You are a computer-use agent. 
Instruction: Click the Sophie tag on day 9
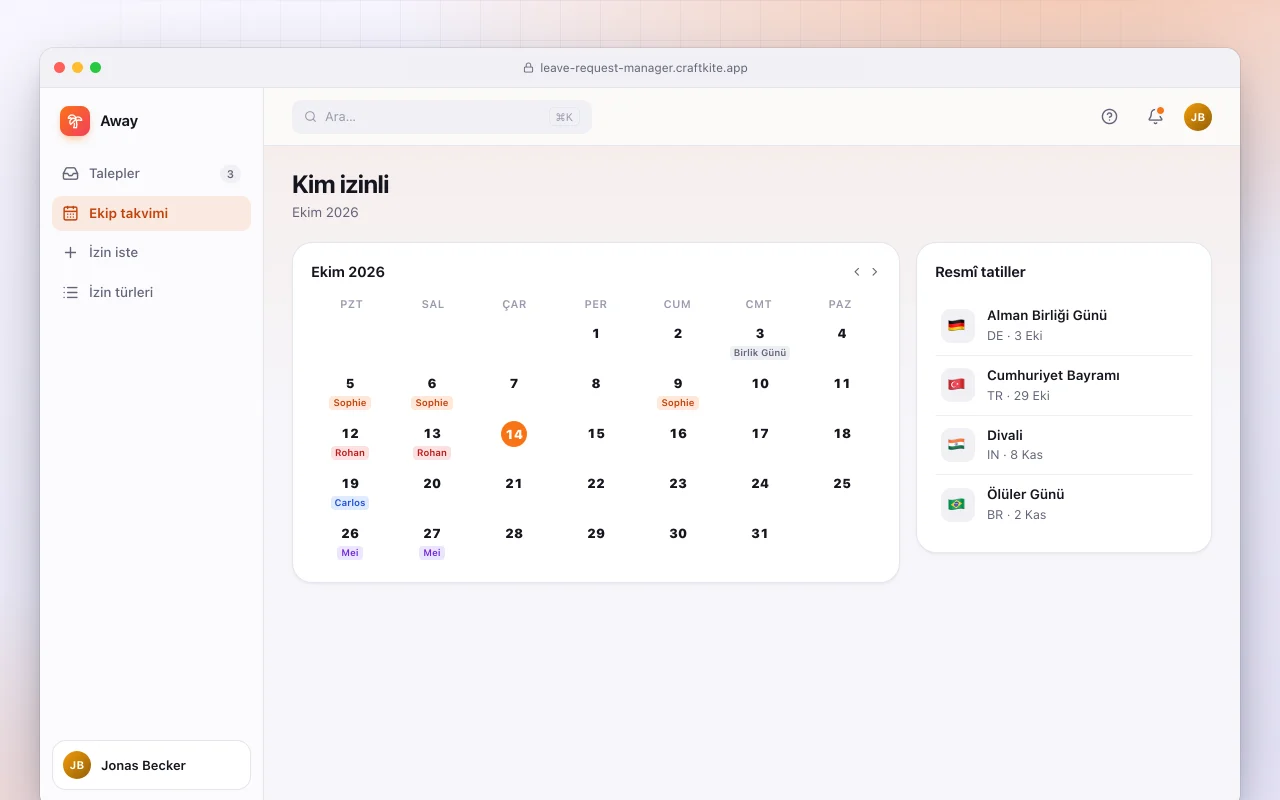tap(678, 403)
